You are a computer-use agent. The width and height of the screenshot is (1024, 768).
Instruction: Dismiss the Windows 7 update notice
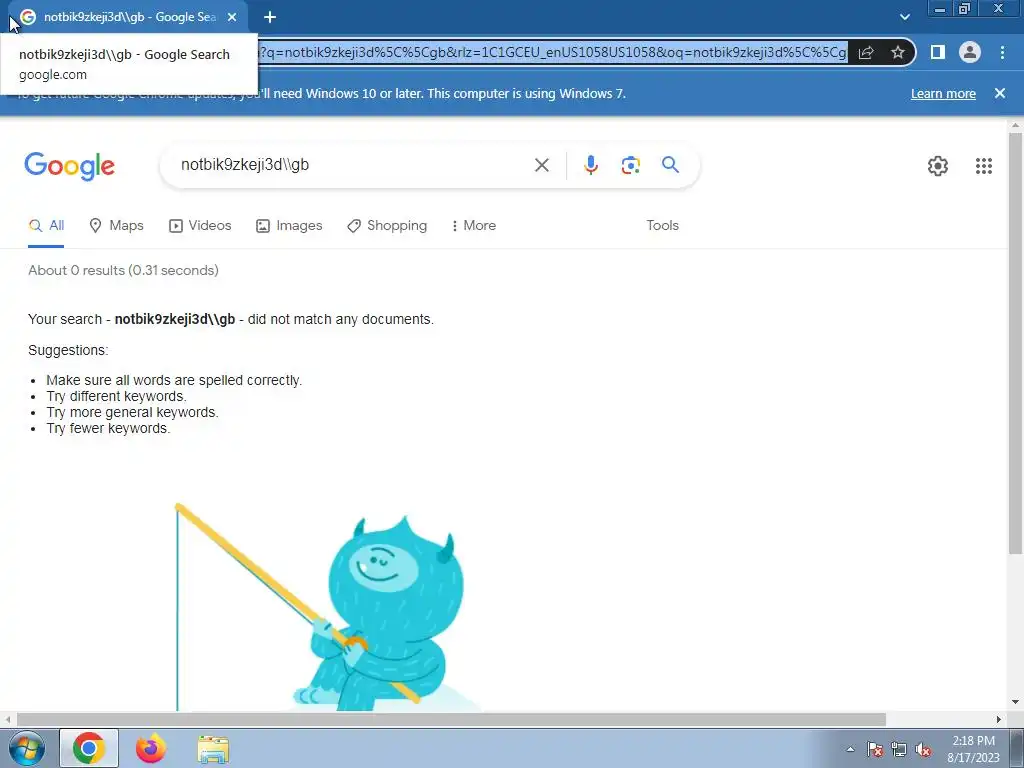coord(999,93)
